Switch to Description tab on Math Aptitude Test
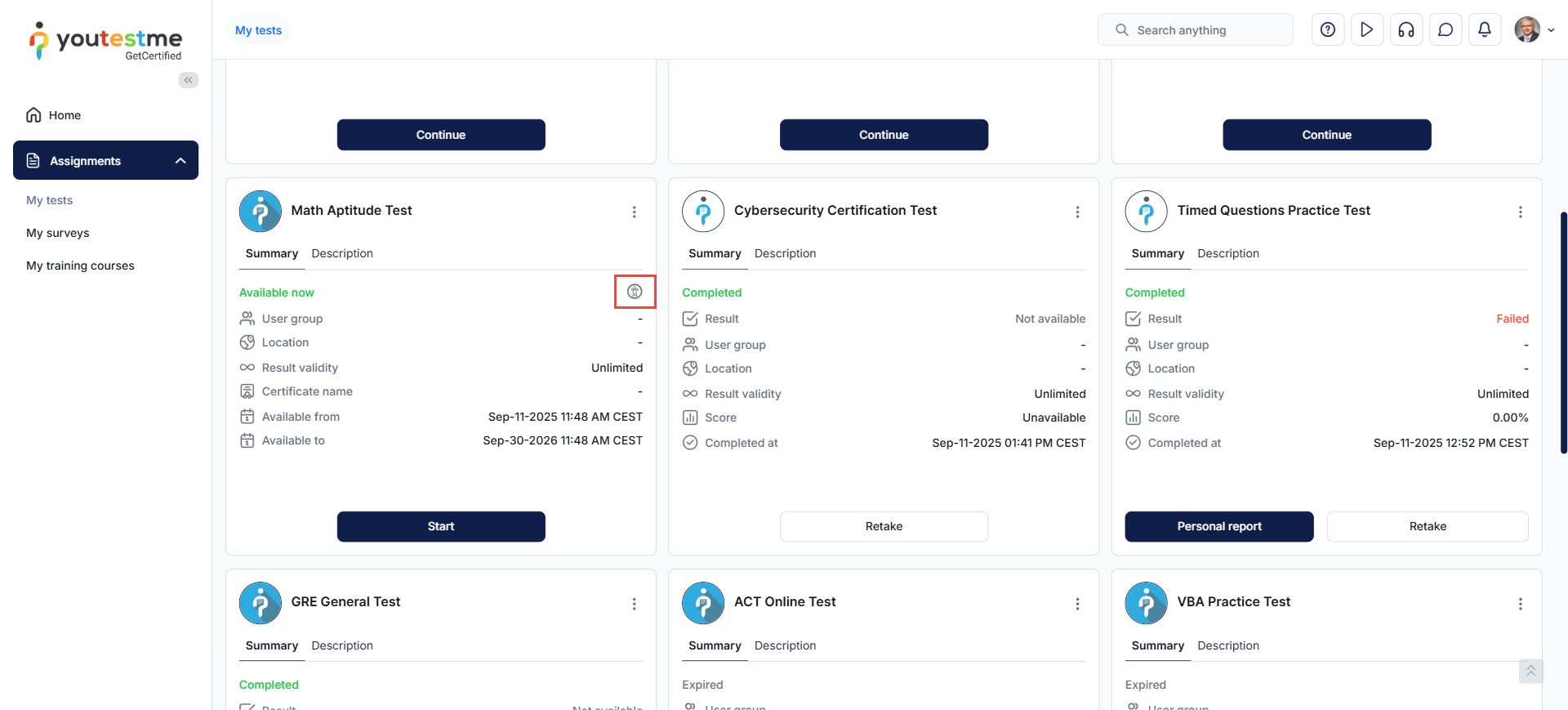1568x710 pixels. point(342,254)
